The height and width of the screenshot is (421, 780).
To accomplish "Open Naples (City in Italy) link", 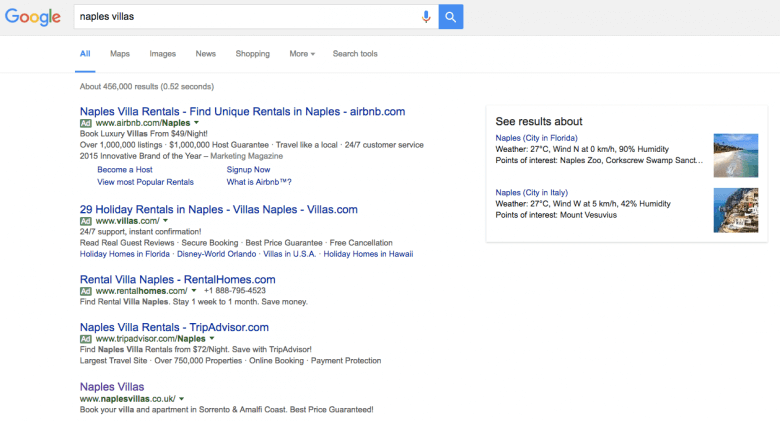I will [531, 193].
